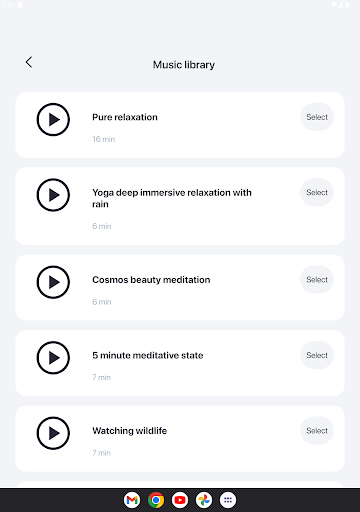360x512 pixels.
Task: Open Google Photos from the taskbar
Action: (x=204, y=500)
